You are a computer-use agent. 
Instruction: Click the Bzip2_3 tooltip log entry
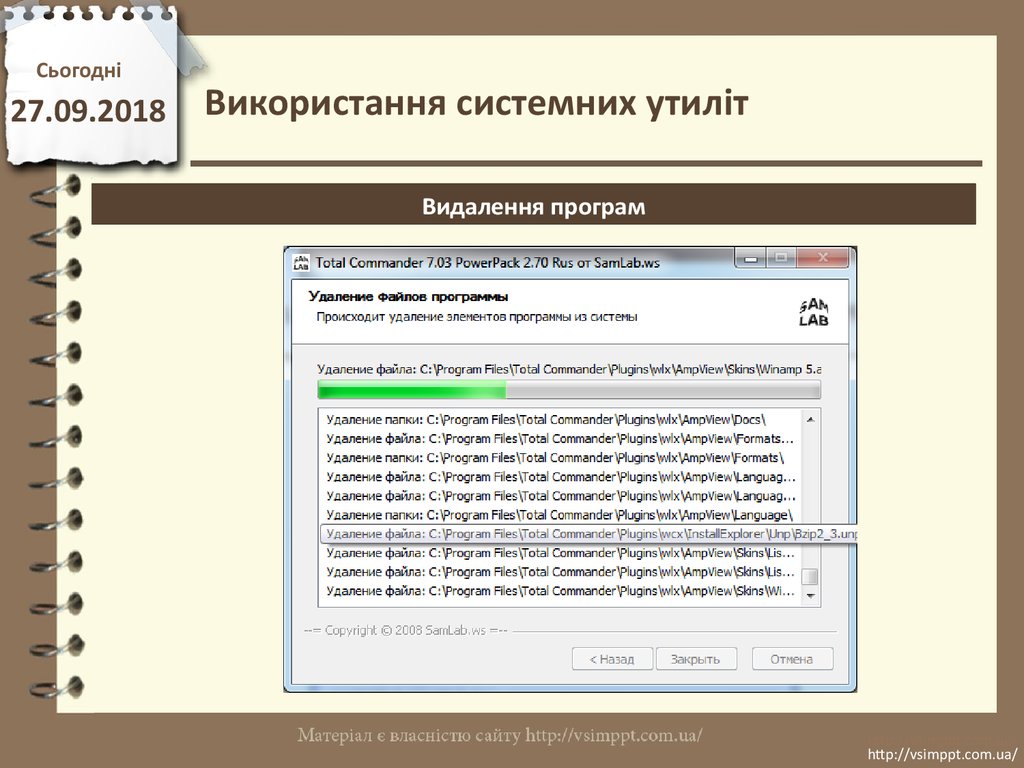(590, 534)
